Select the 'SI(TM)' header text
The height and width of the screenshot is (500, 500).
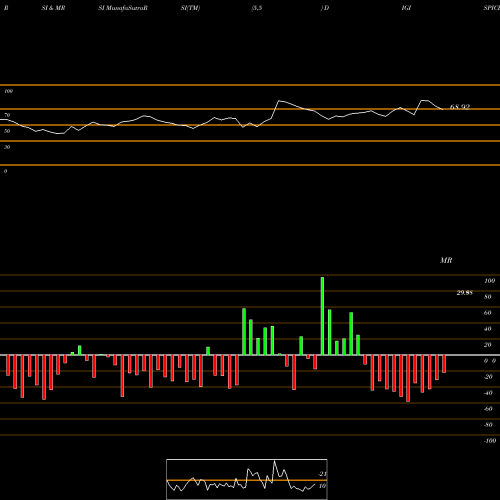point(190,8)
